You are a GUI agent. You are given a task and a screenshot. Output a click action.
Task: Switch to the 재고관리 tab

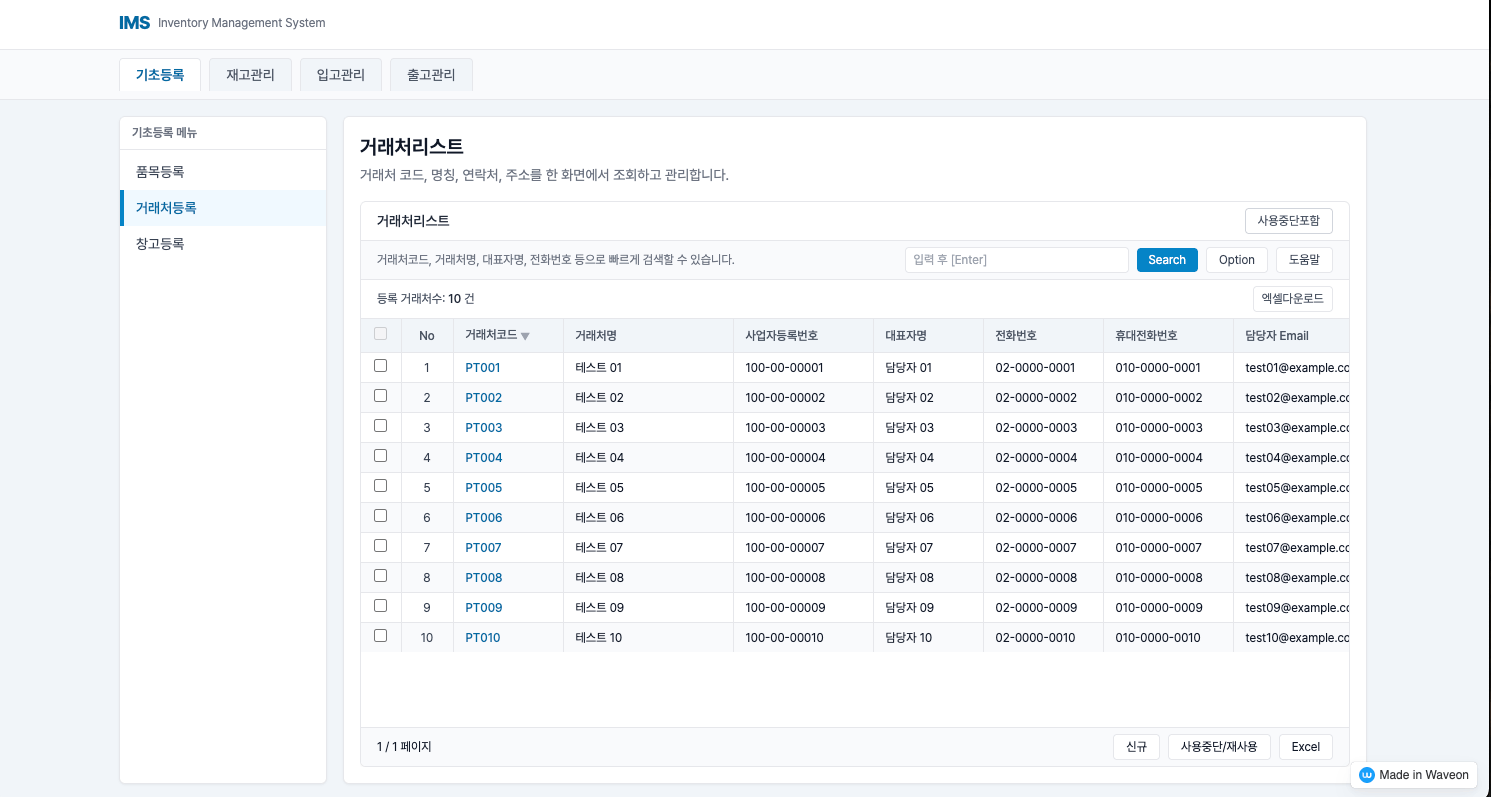click(x=250, y=73)
